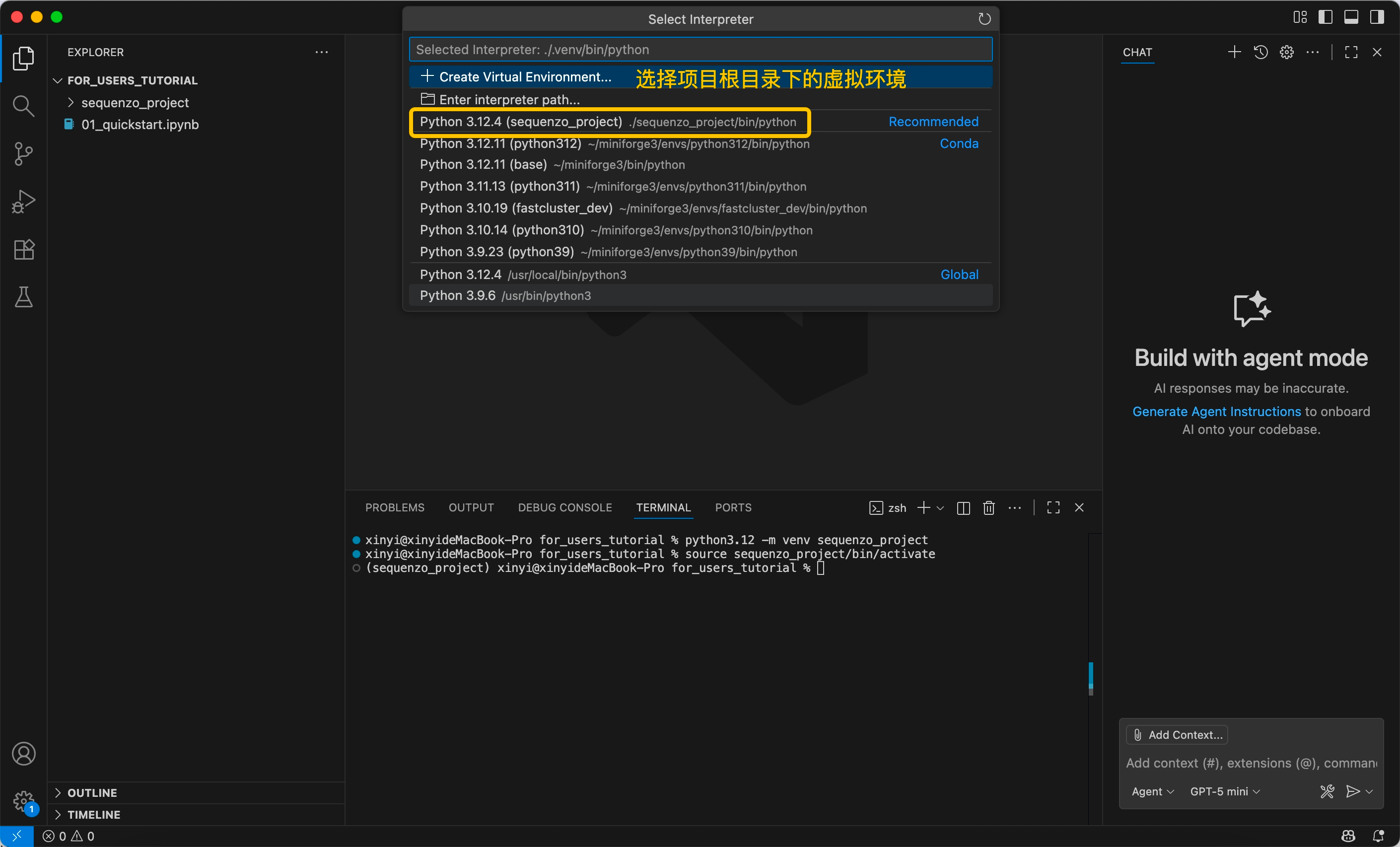Open the Extensions view
The width and height of the screenshot is (1400, 847).
click(x=23, y=249)
